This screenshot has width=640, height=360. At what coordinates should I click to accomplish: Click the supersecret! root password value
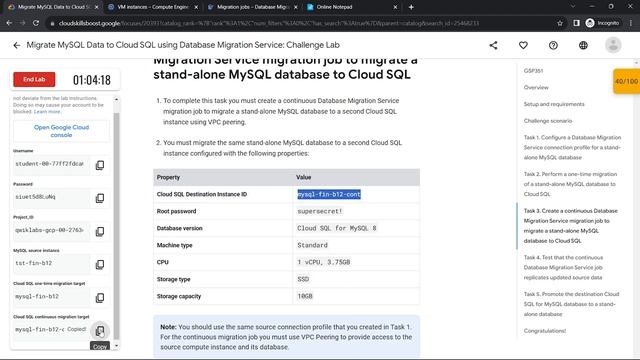pyautogui.click(x=320, y=211)
